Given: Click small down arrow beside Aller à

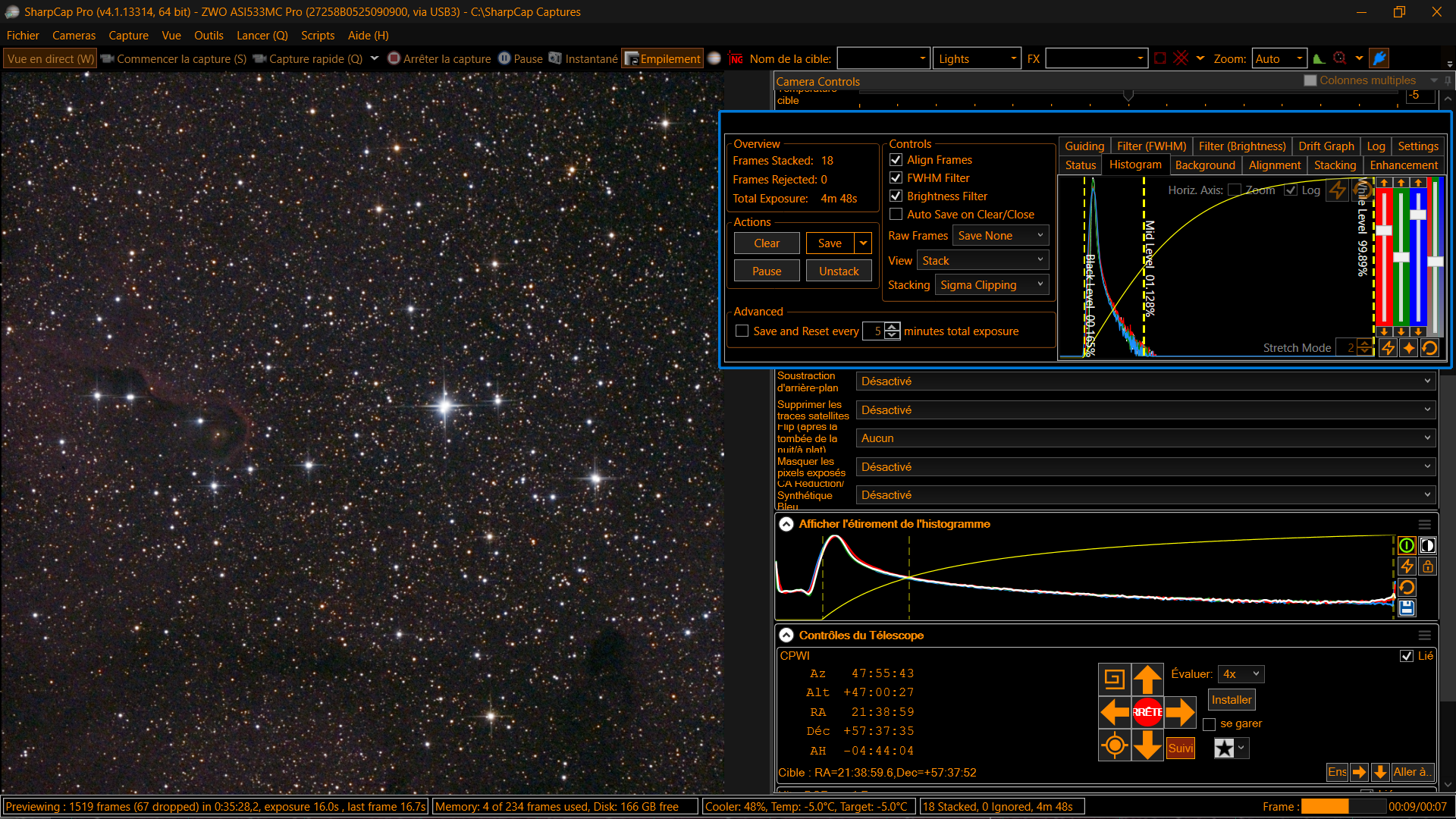Looking at the screenshot, I should point(1380,772).
